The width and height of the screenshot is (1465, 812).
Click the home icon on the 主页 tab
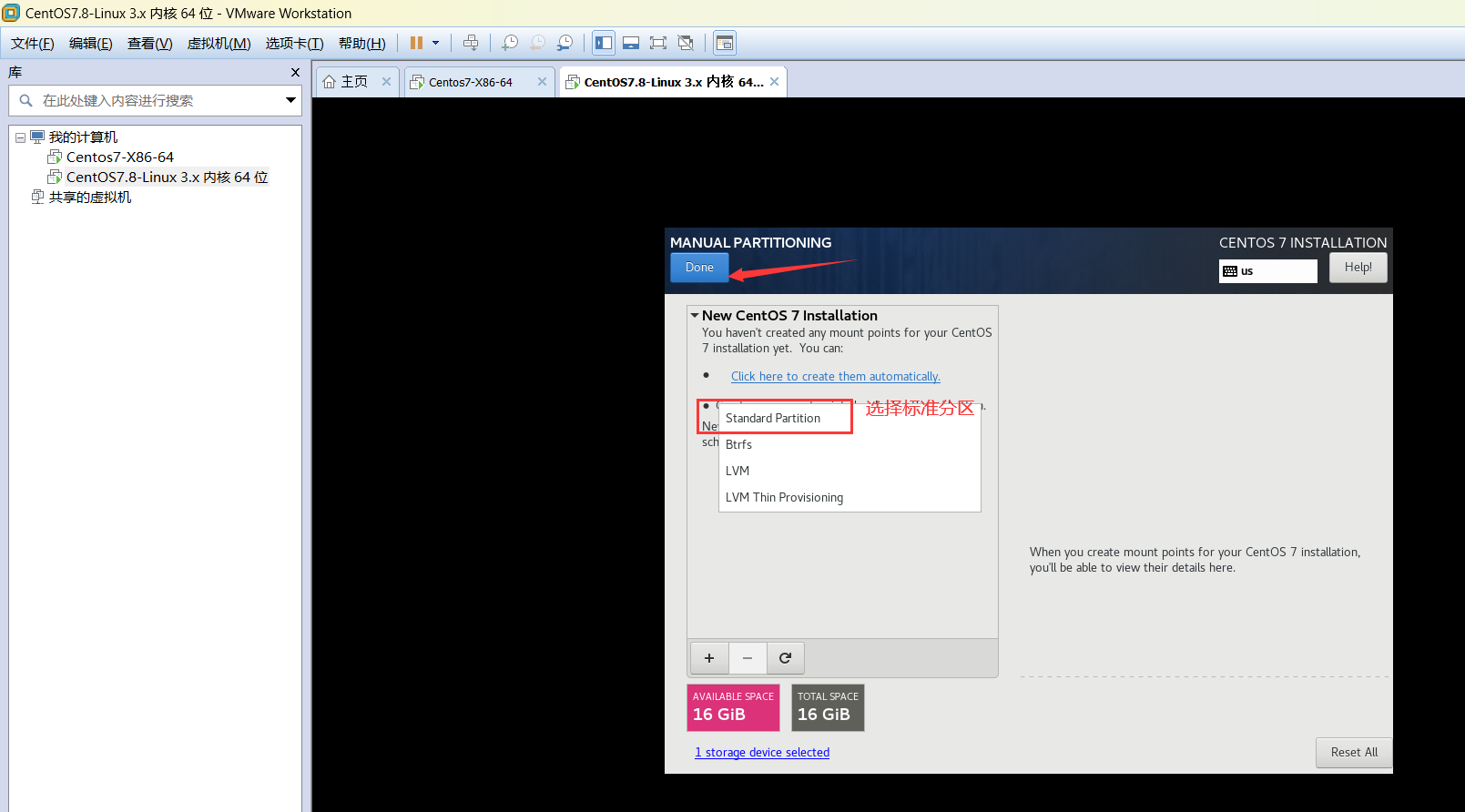pos(330,82)
